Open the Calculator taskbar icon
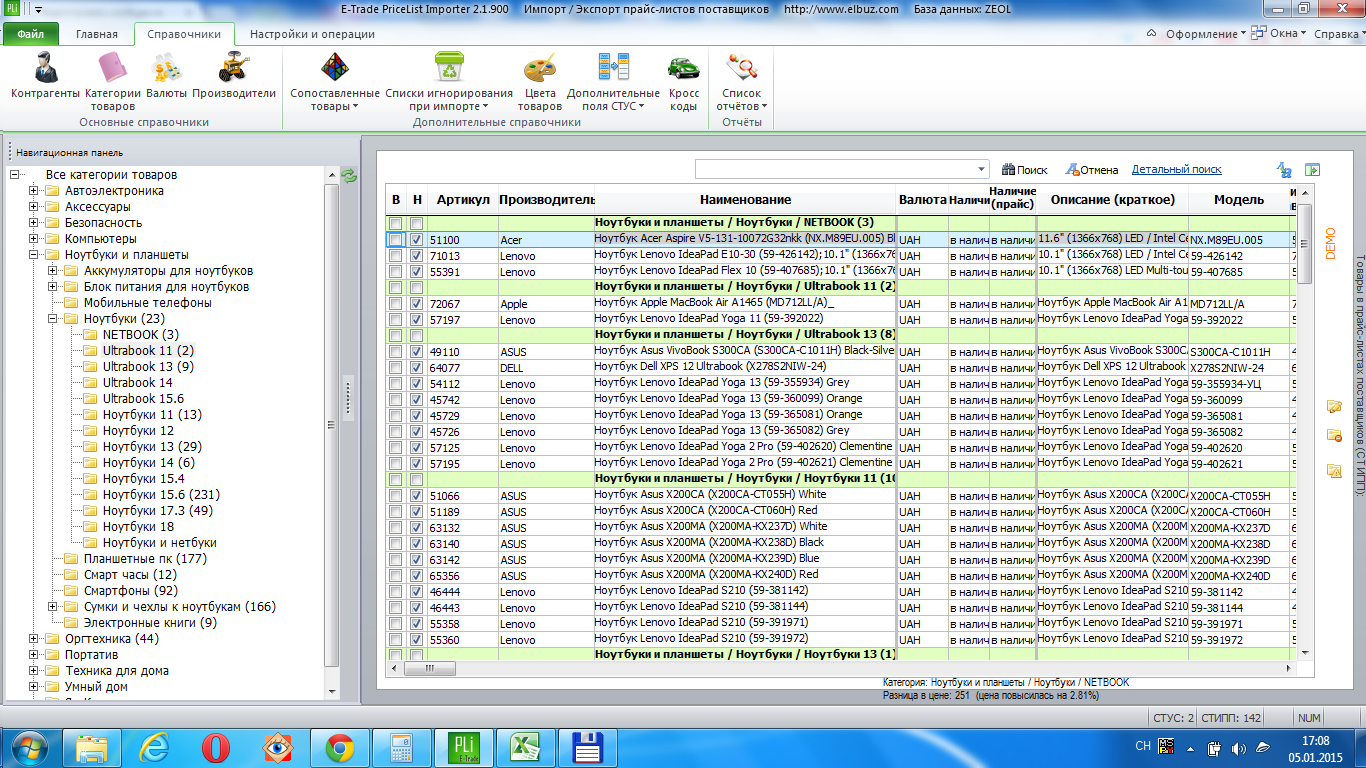 [x=402, y=747]
